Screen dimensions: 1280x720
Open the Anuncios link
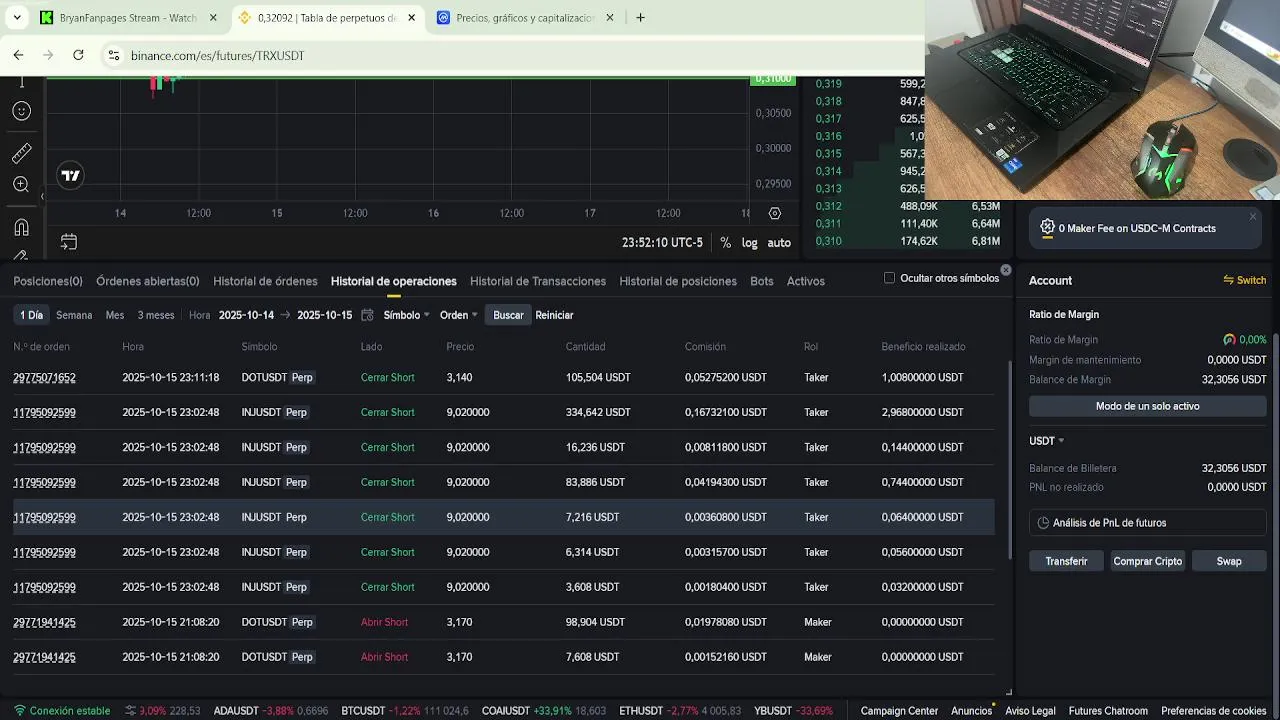[x=971, y=711]
